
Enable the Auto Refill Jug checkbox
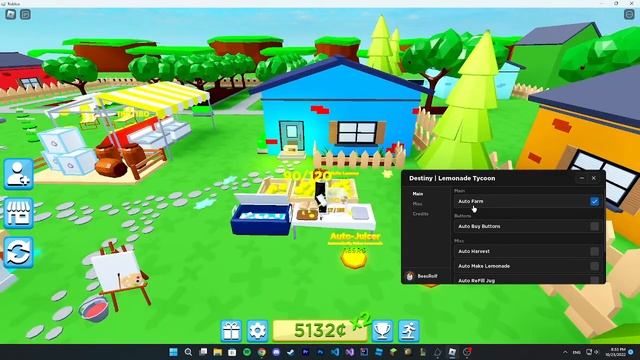tap(594, 280)
